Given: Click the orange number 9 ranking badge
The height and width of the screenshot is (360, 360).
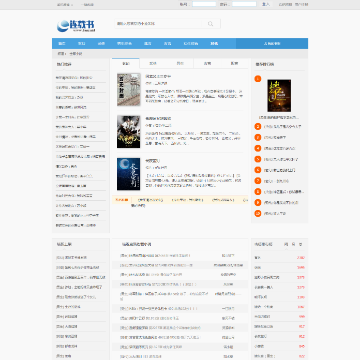Looking at the screenshot, I should tap(258, 202).
